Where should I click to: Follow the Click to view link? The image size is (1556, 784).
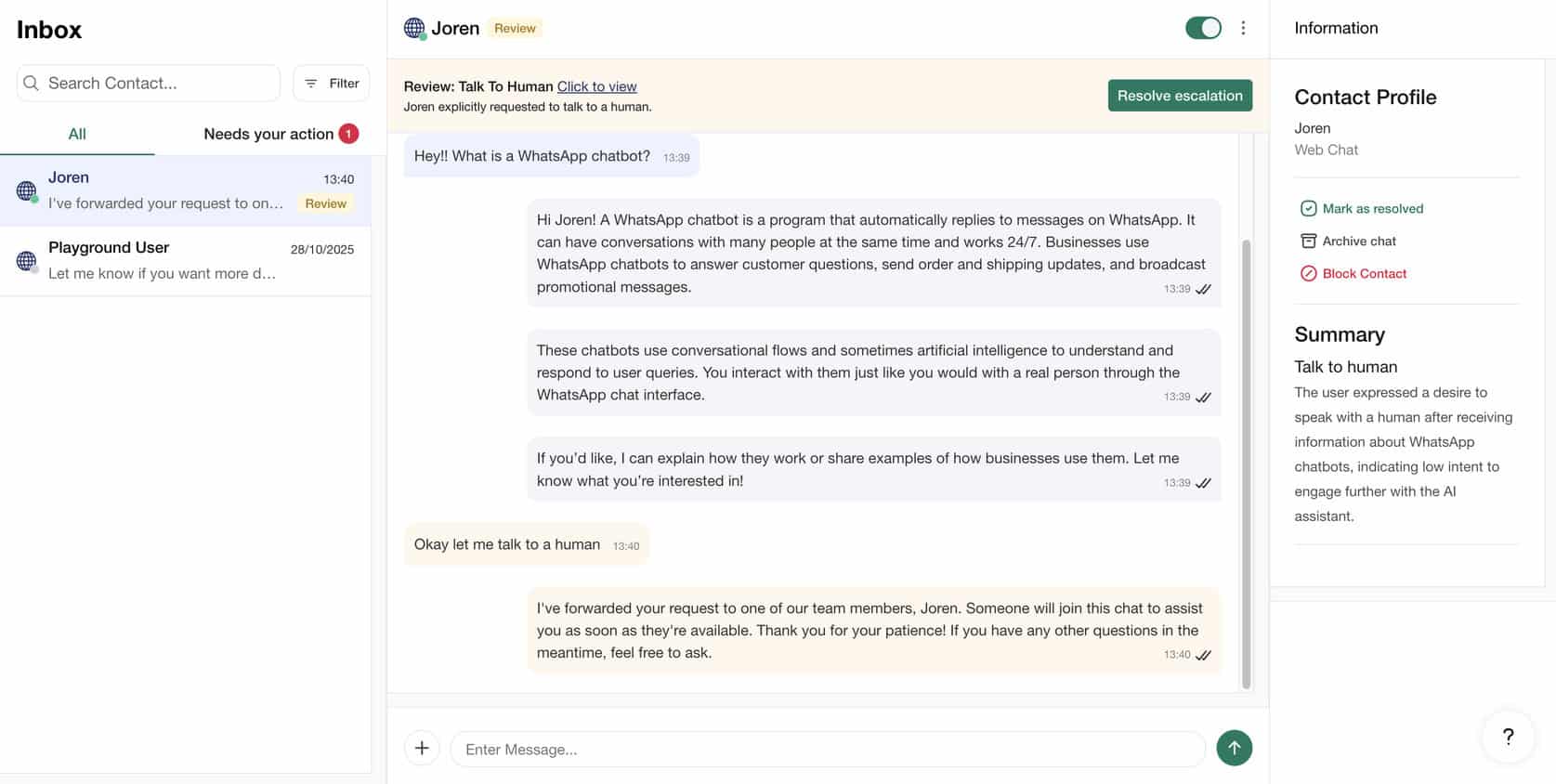click(x=596, y=86)
